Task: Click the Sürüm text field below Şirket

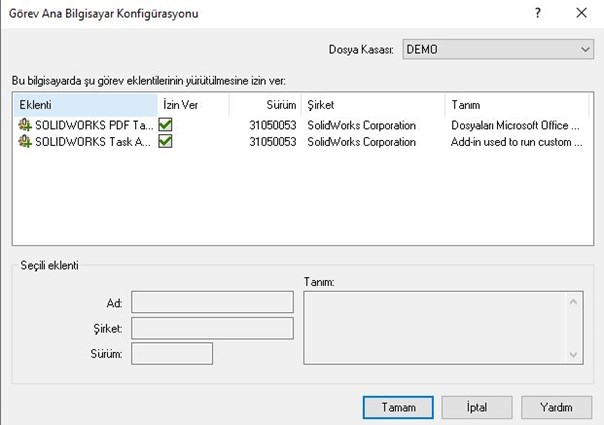Action: pyautogui.click(x=172, y=354)
